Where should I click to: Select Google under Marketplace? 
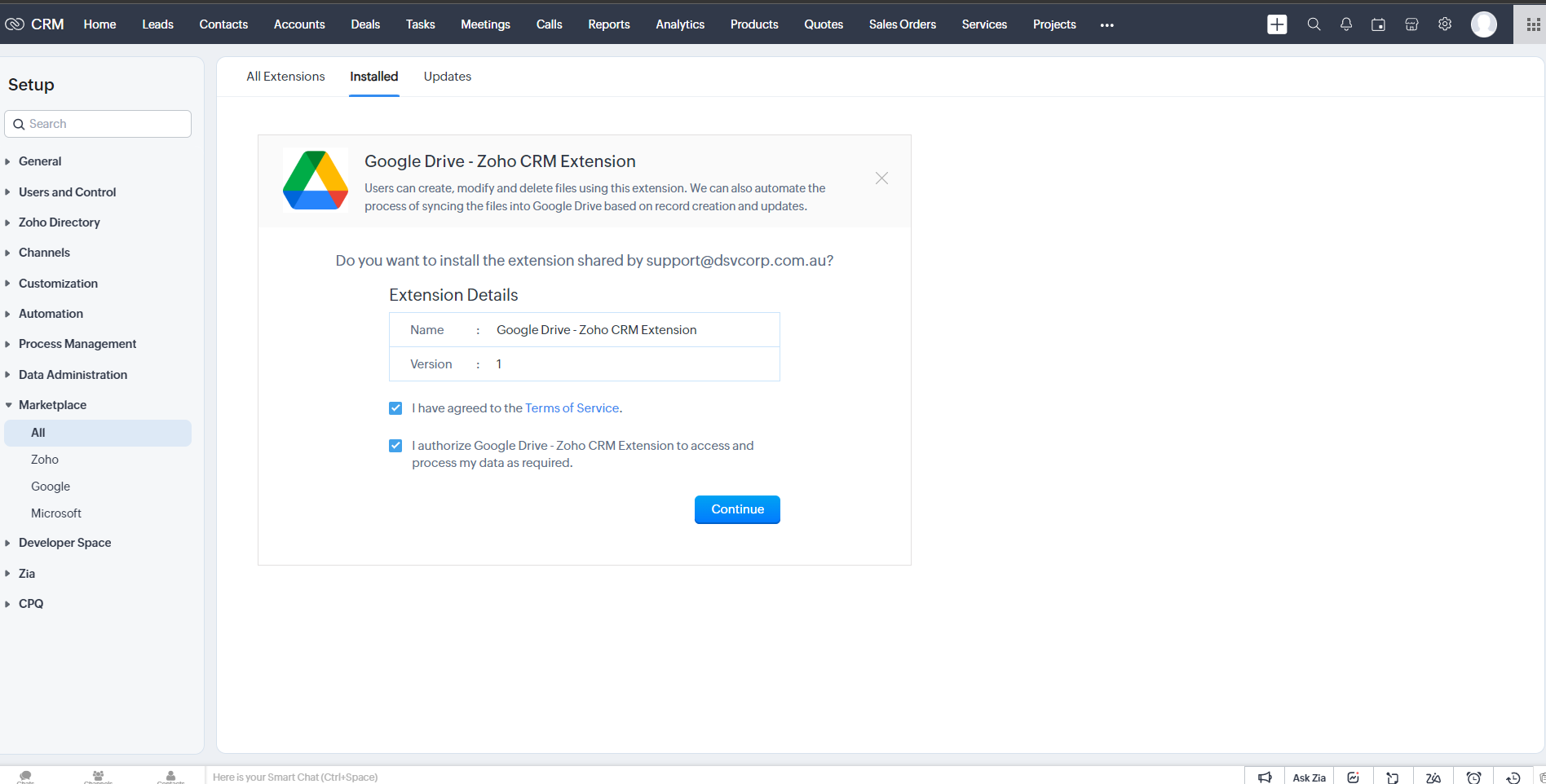point(51,487)
